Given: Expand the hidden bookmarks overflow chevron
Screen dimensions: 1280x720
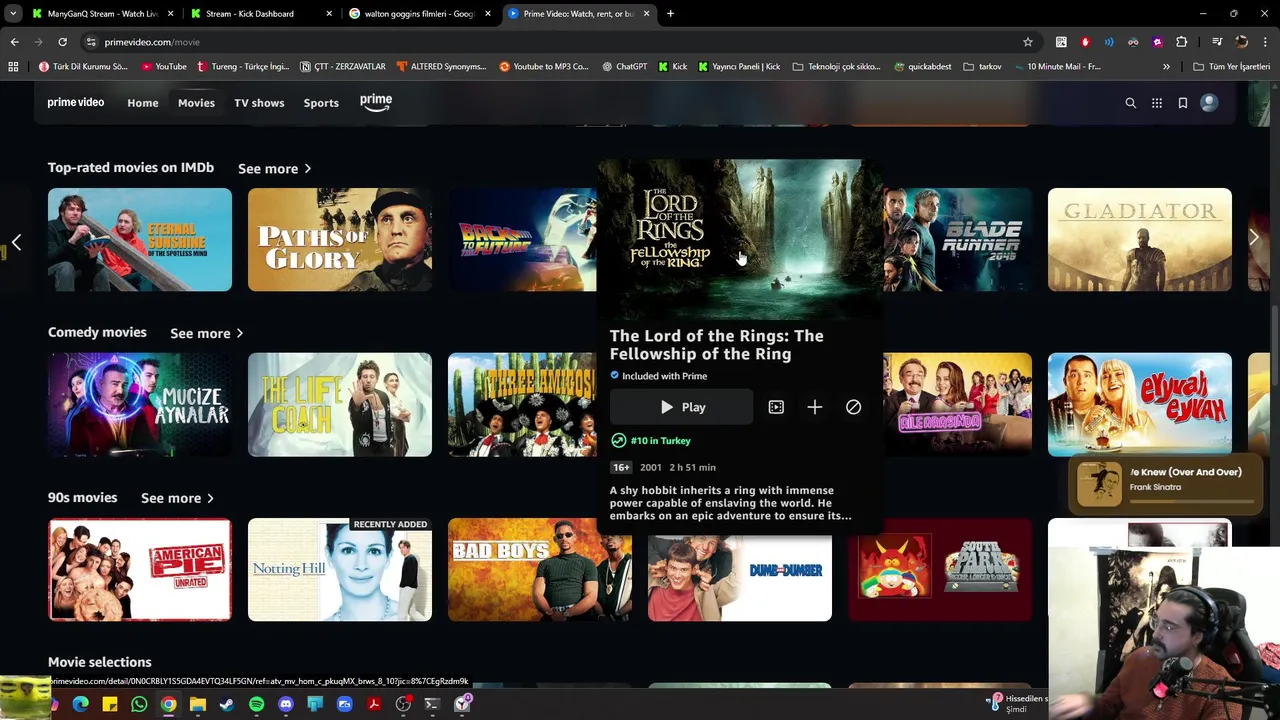Looking at the screenshot, I should pyautogui.click(x=1166, y=67).
